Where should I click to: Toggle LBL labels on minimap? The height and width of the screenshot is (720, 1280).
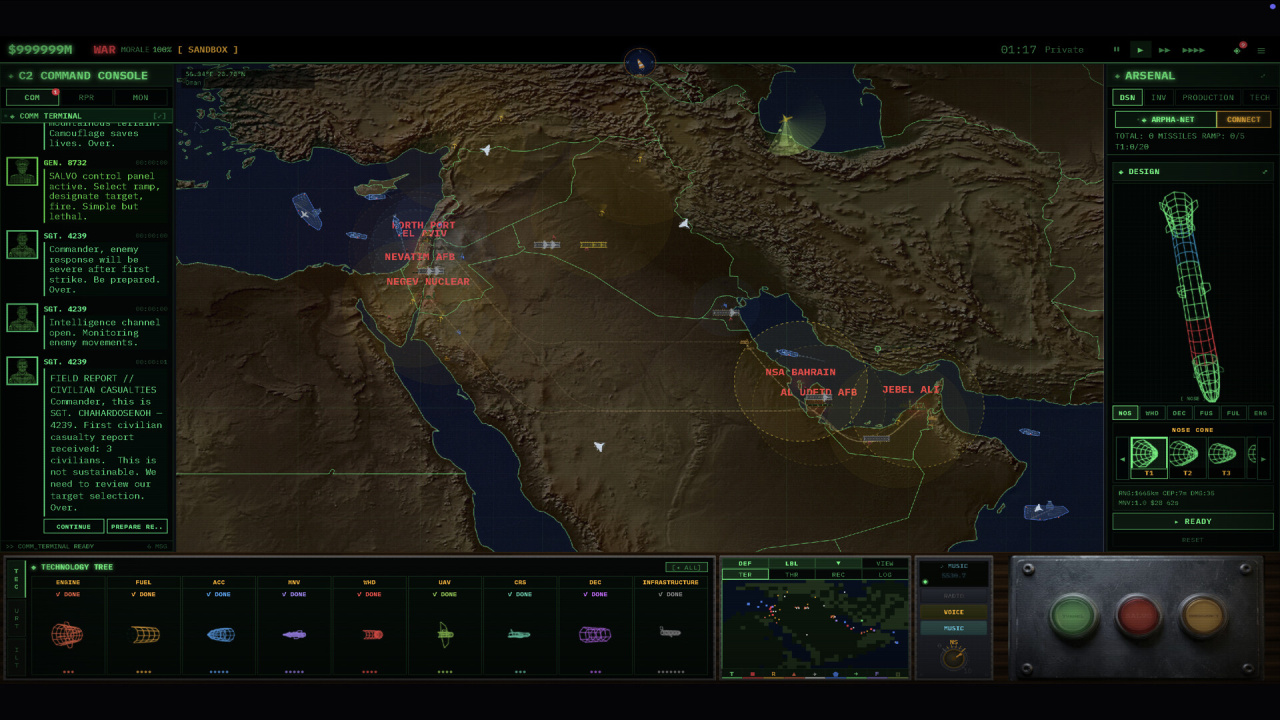tap(791, 563)
